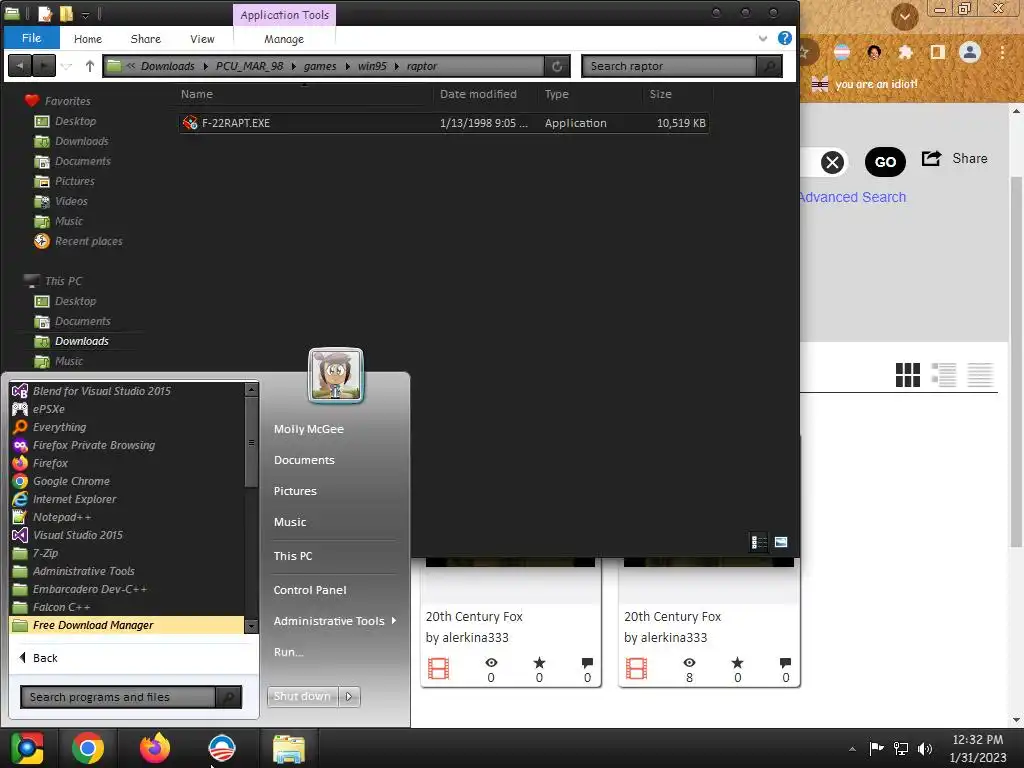Switch Explorer to details view icon
Viewport: 1024px width, 768px height.
758,542
